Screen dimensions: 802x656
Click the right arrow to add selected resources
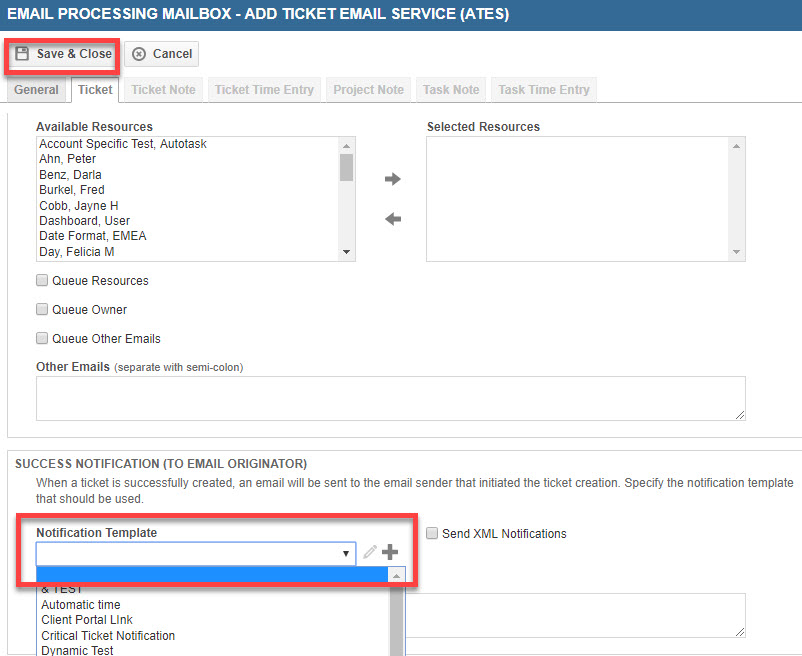tap(392, 179)
